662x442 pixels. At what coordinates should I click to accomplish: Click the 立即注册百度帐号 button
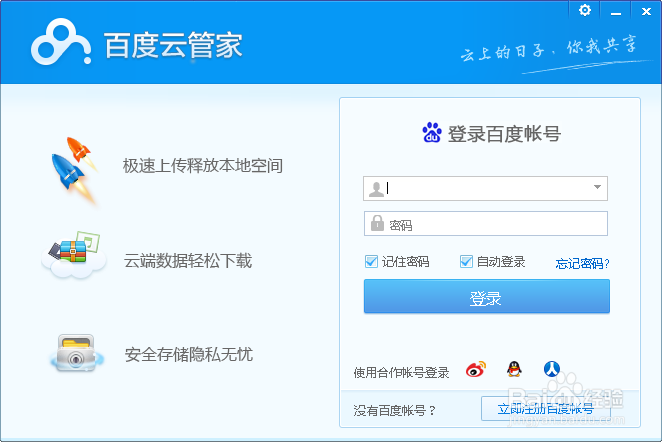(545, 409)
